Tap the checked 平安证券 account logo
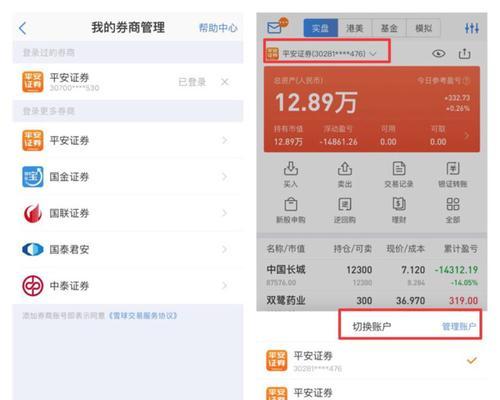 [277, 360]
